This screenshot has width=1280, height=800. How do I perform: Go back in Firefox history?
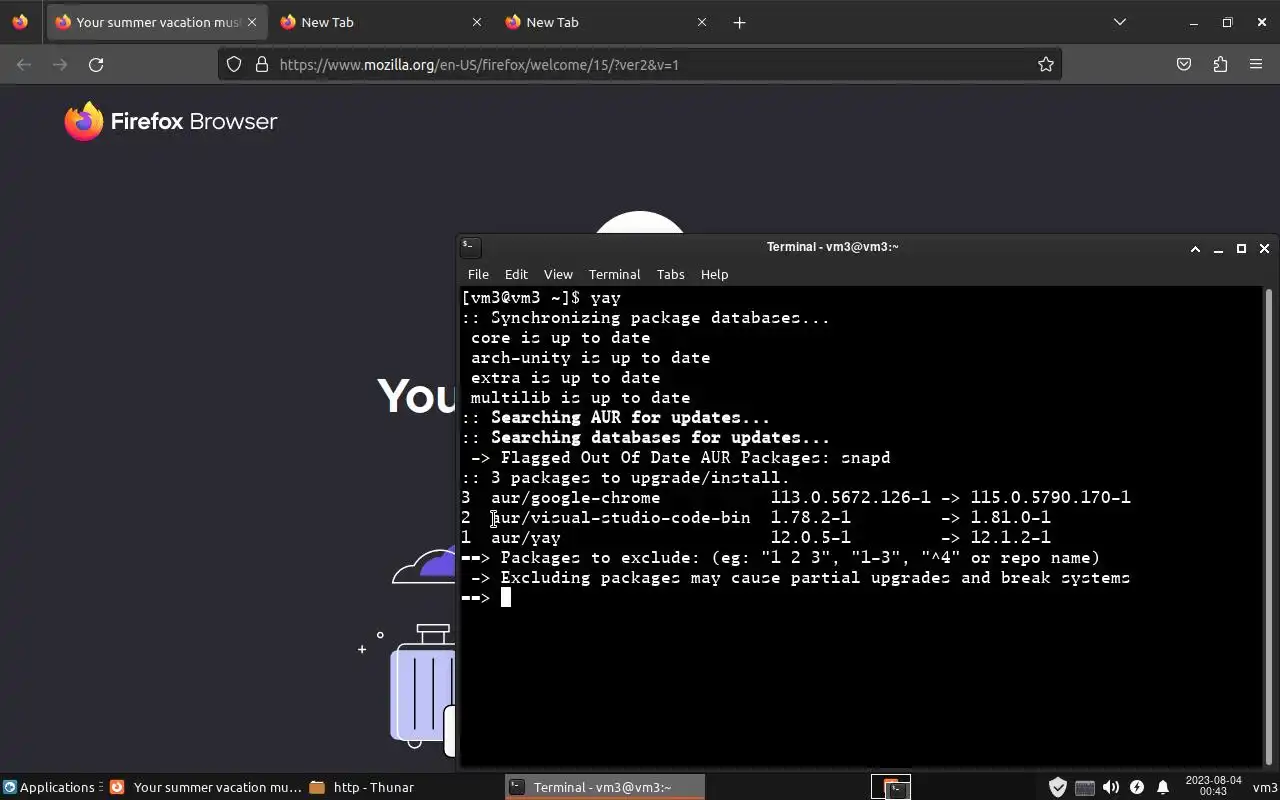tap(24, 65)
